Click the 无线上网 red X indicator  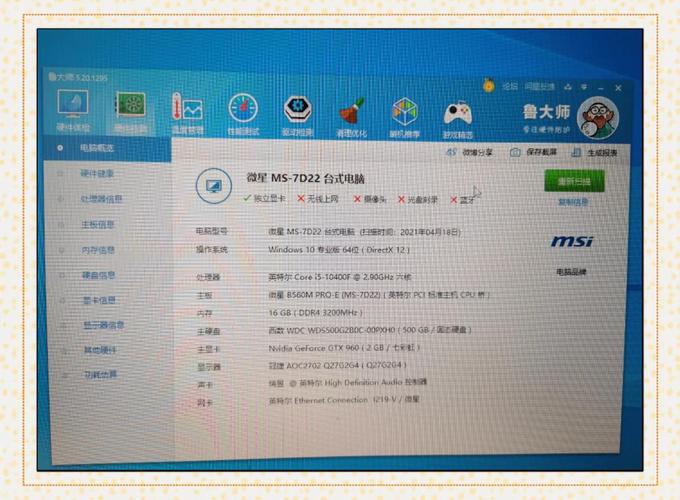pos(301,198)
